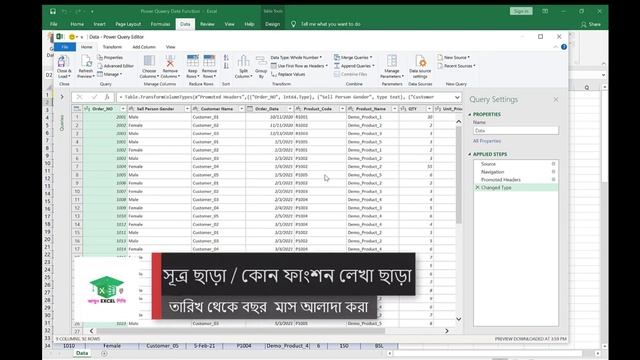Open the New Source dropdown
Image resolution: width=640 pixels, height=360 pixels.
coord(453,58)
